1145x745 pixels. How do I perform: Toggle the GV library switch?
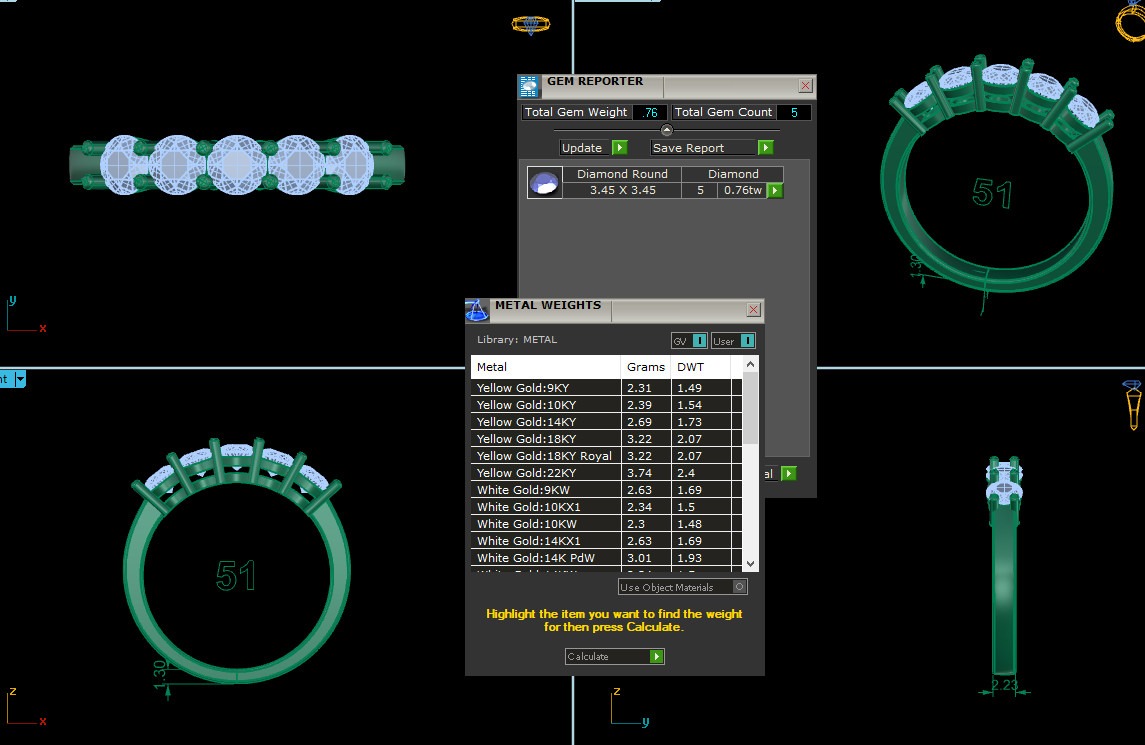click(698, 341)
